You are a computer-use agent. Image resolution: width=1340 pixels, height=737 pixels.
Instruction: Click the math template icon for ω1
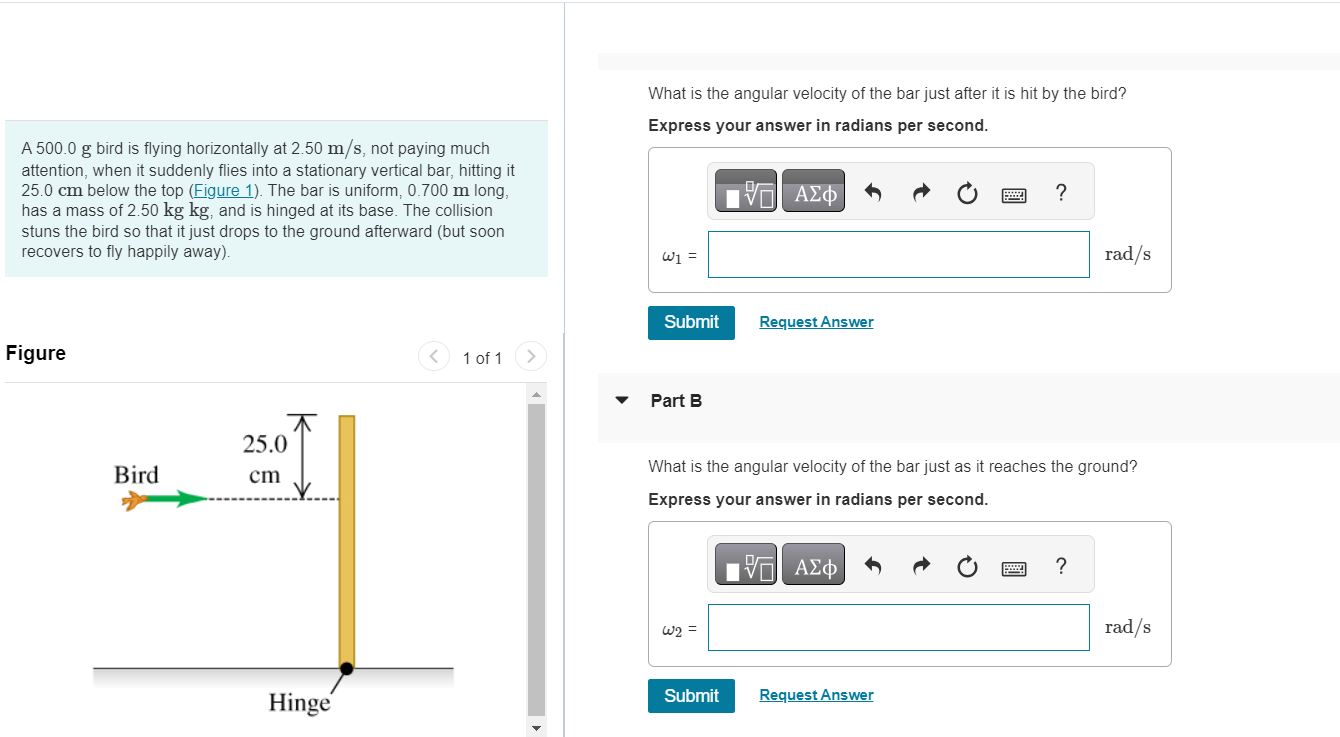[747, 193]
